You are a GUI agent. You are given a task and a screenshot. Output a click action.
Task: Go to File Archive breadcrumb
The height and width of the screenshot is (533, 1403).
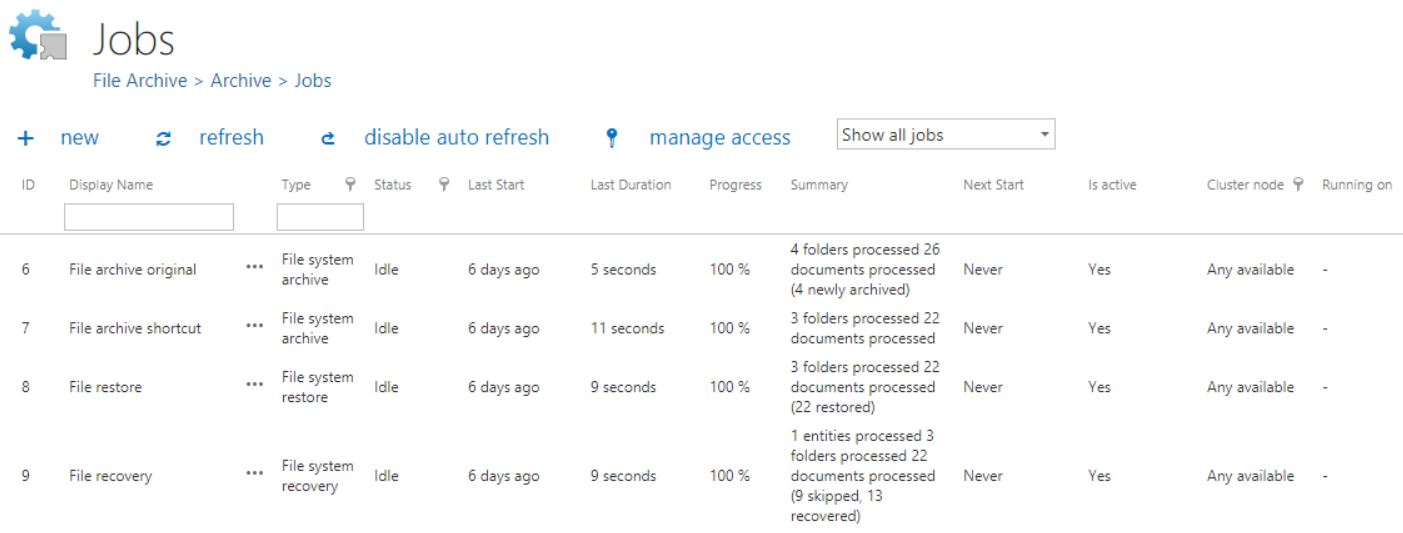pos(140,81)
